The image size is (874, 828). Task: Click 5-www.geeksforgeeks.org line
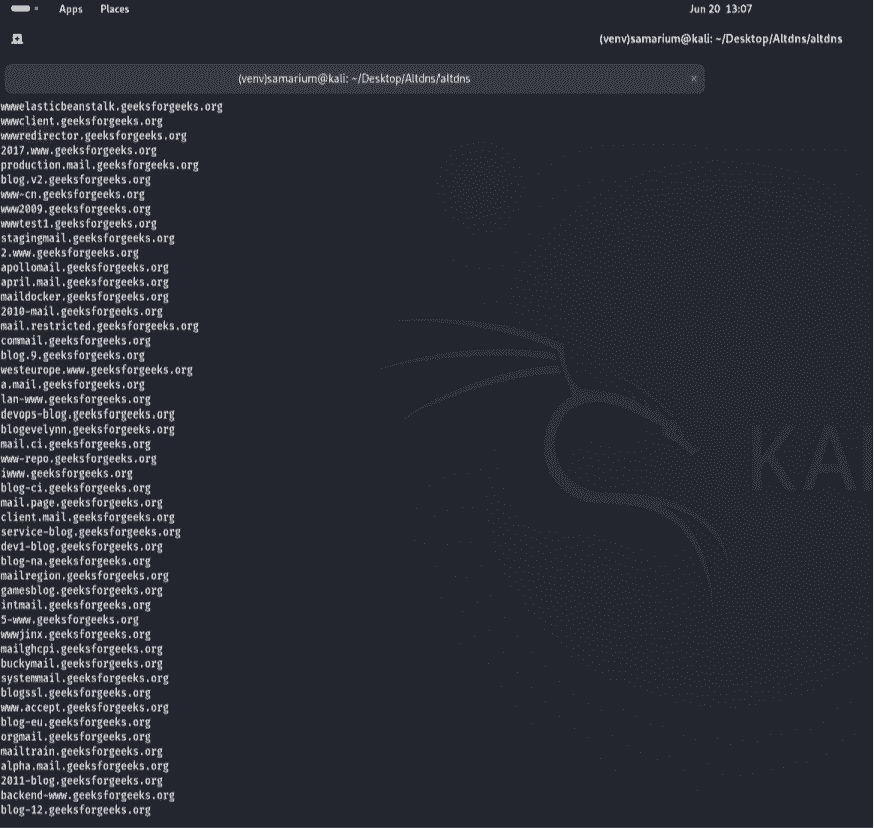coord(70,620)
